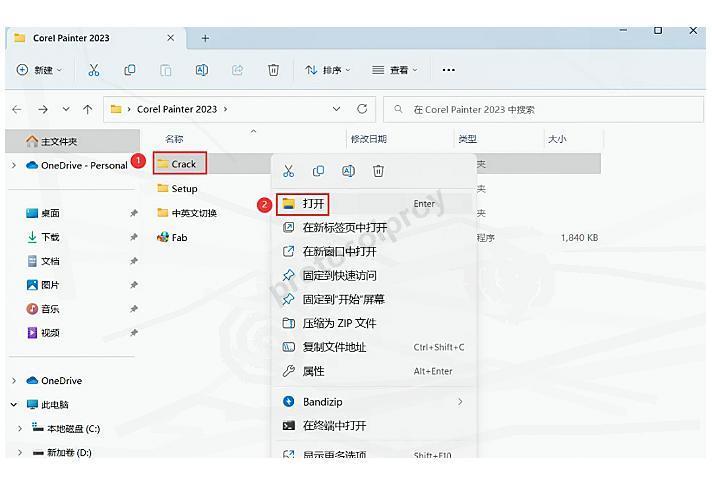Click the Paste icon in the top toolbar
The width and height of the screenshot is (712, 486).
(x=166, y=70)
